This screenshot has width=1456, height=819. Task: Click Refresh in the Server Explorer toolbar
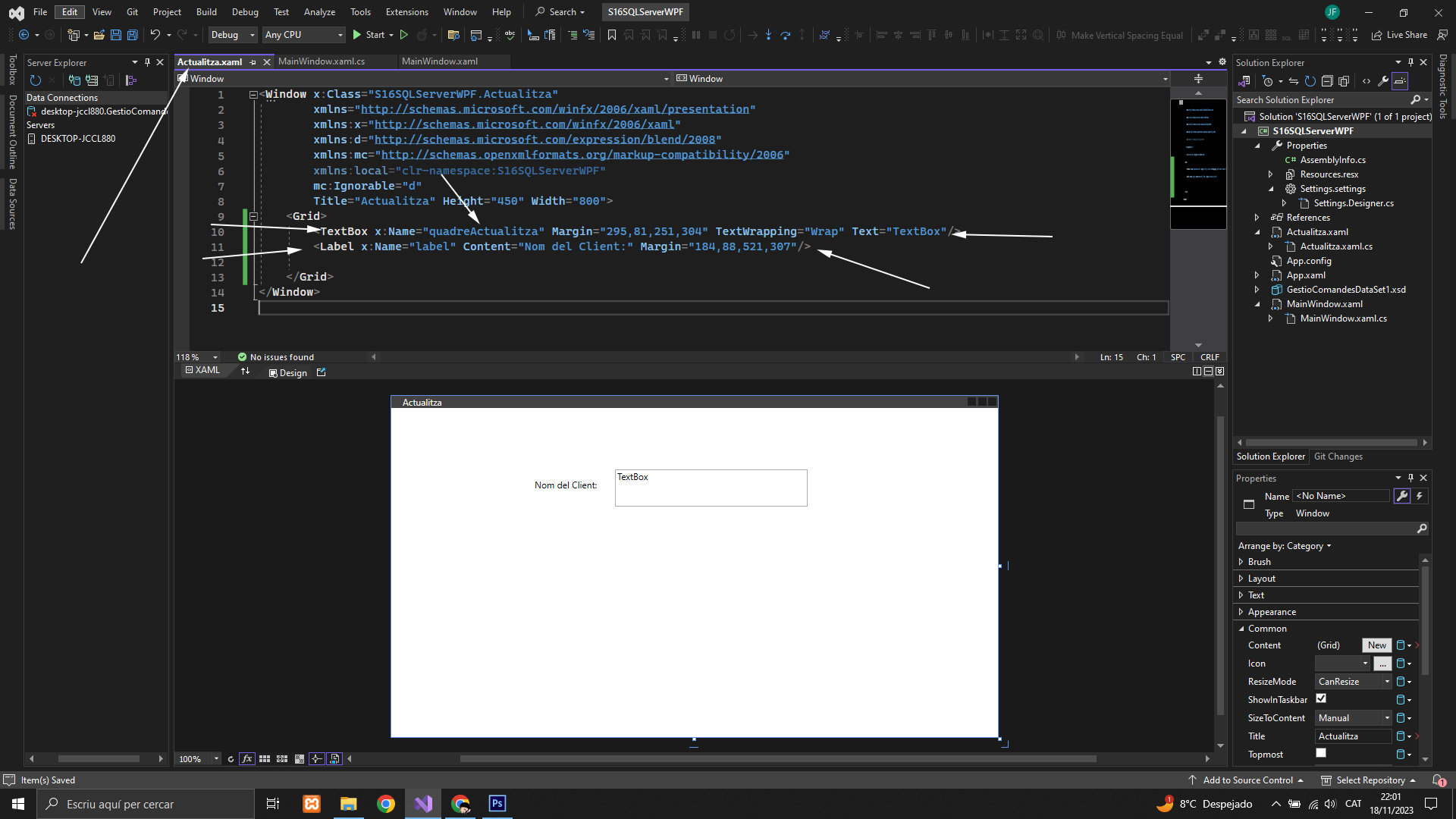click(x=35, y=80)
